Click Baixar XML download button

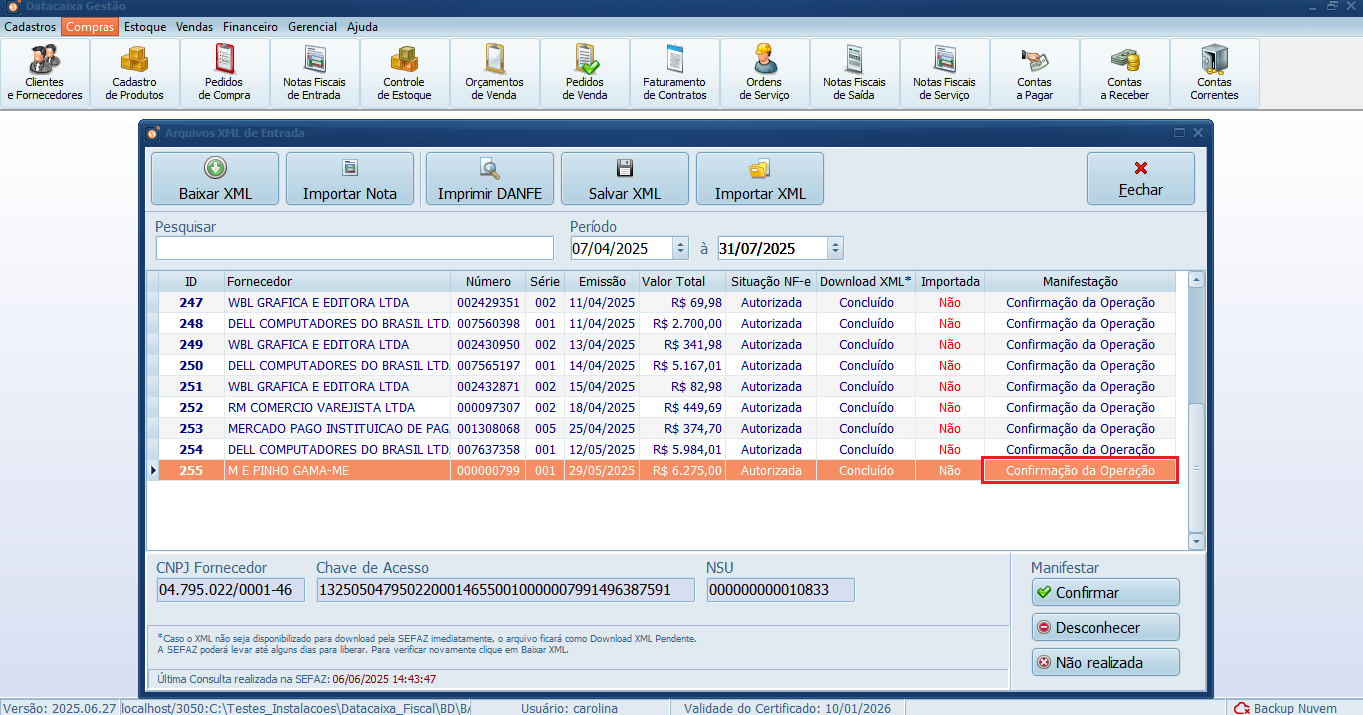215,179
